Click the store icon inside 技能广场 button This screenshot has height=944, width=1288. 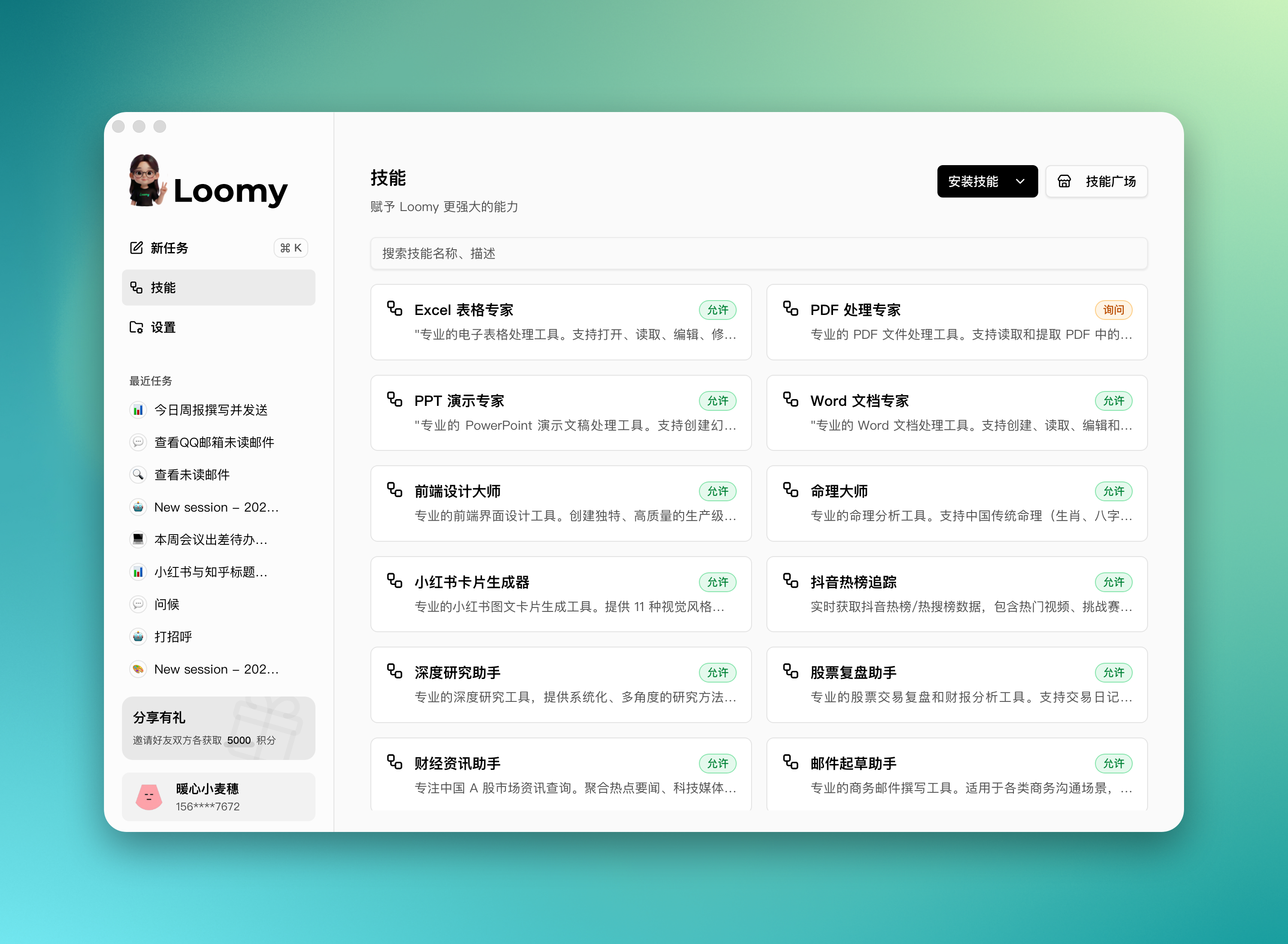tap(1064, 181)
